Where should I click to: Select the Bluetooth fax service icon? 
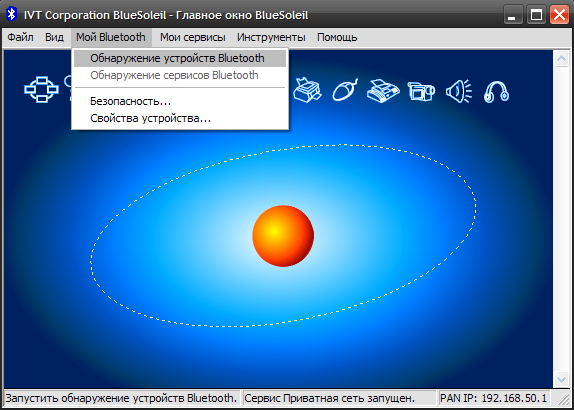pos(383,90)
